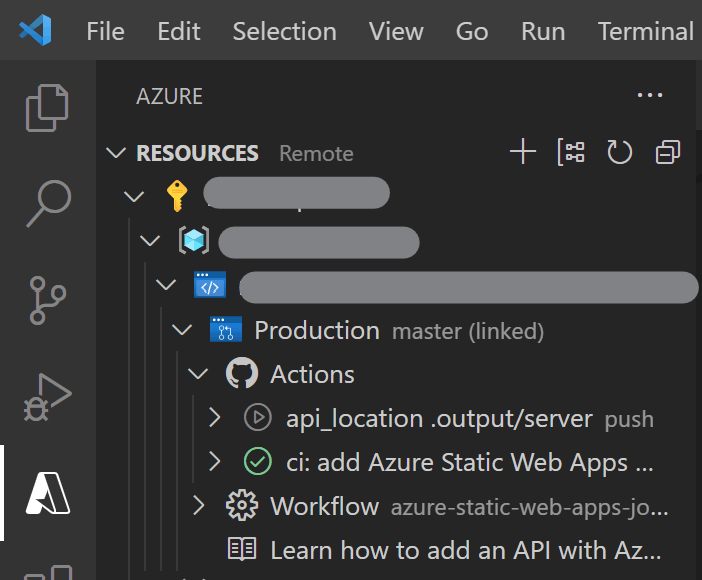Image resolution: width=702 pixels, height=580 pixels.
Task: Open Source Control view
Action: coord(47,300)
